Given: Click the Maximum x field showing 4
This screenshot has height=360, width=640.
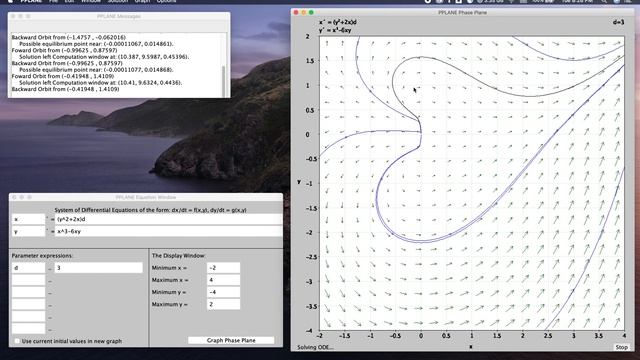Looking at the screenshot, I should (x=223, y=280).
